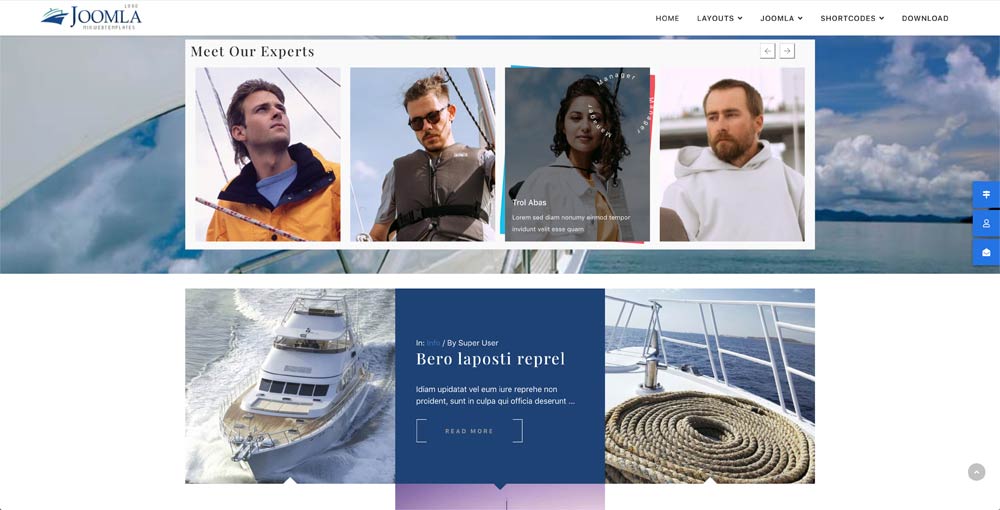Click the scroll-to-top arrow icon

pos(976,472)
